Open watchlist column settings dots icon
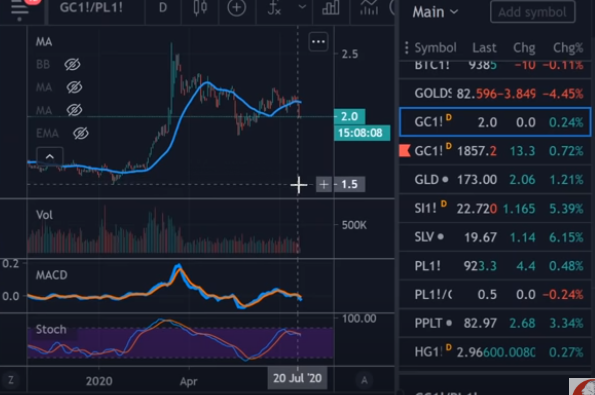 coord(406,48)
